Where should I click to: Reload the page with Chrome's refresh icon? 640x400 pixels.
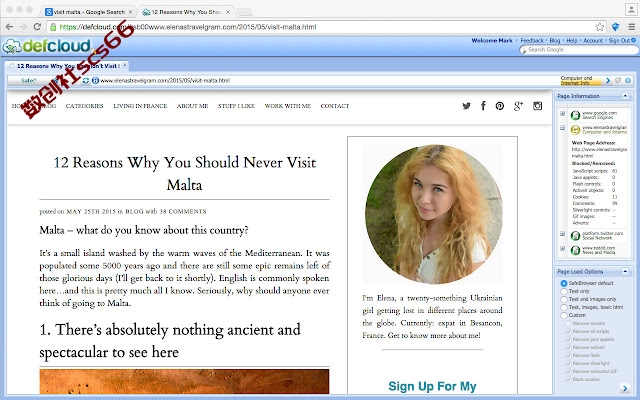tap(37, 27)
